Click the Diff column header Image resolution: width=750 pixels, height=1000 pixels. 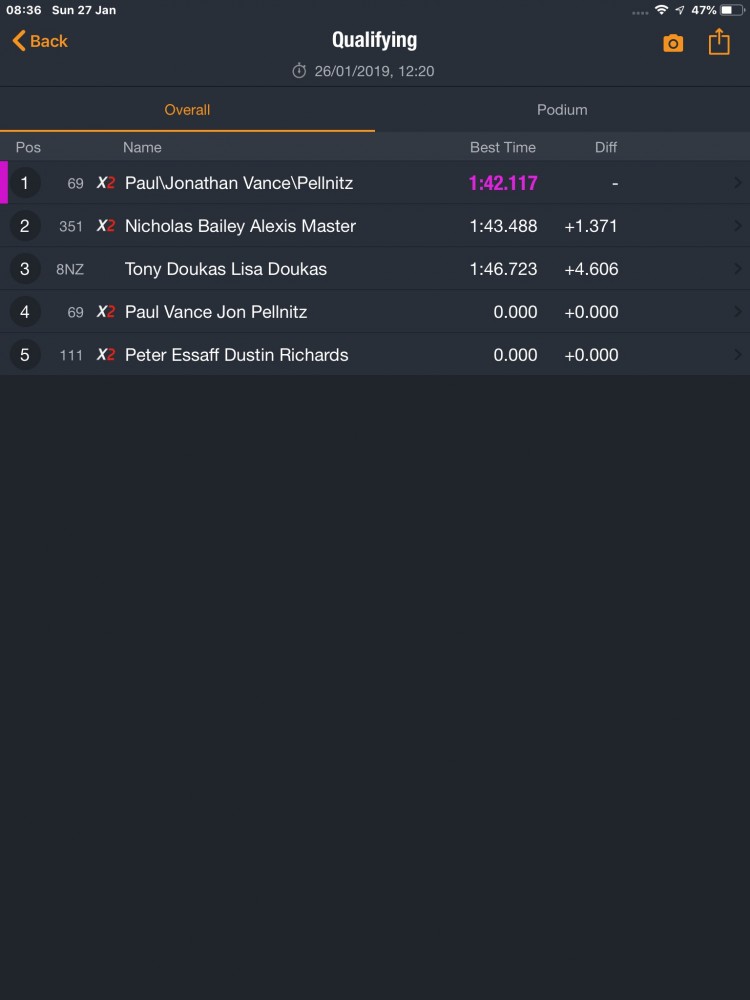pyautogui.click(x=605, y=147)
